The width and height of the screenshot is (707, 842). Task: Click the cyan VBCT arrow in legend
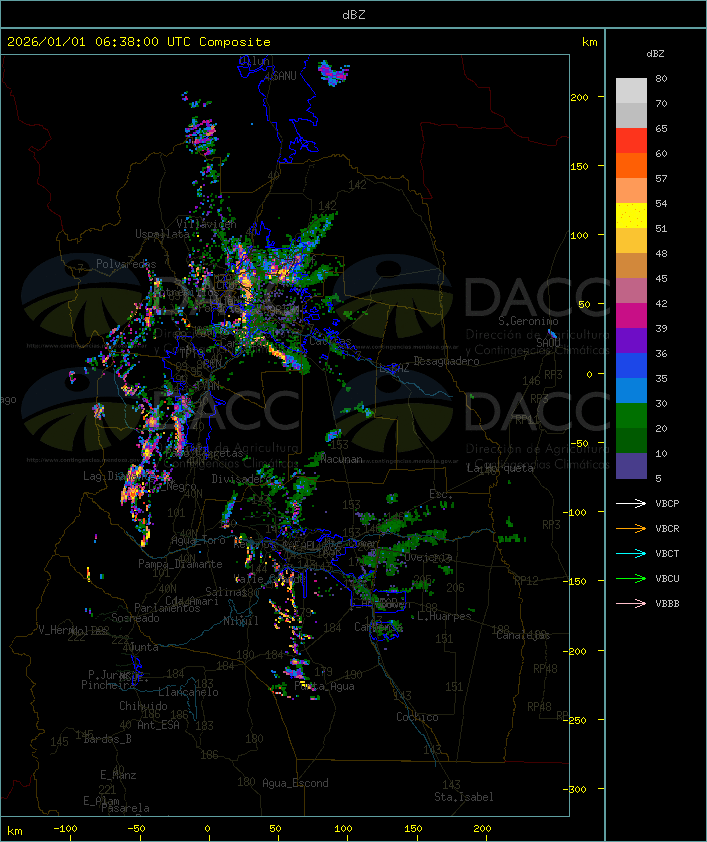pos(631,554)
